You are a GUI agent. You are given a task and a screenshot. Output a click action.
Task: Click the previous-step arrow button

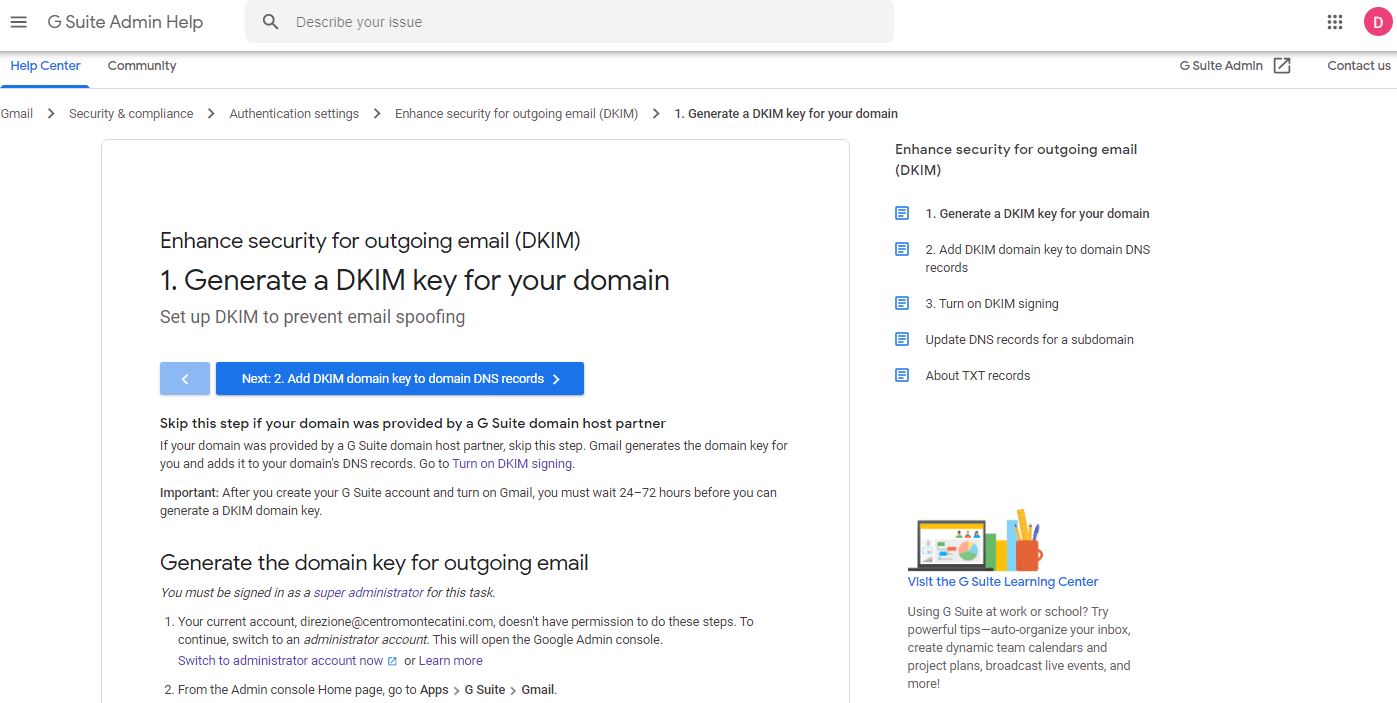(x=185, y=379)
